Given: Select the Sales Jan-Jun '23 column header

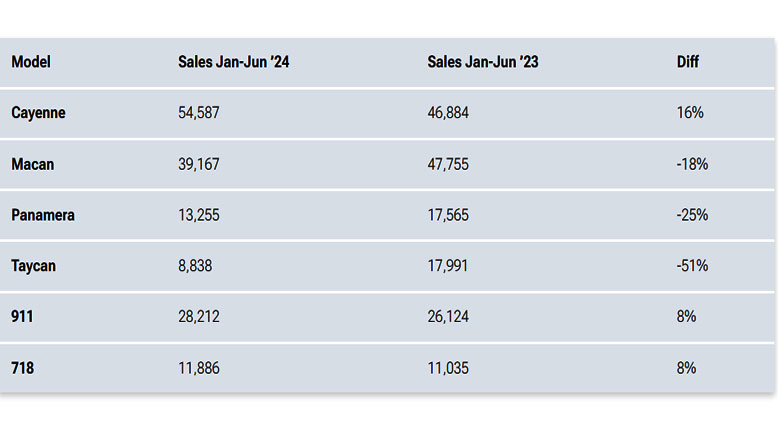Looking at the screenshot, I should coord(483,62).
